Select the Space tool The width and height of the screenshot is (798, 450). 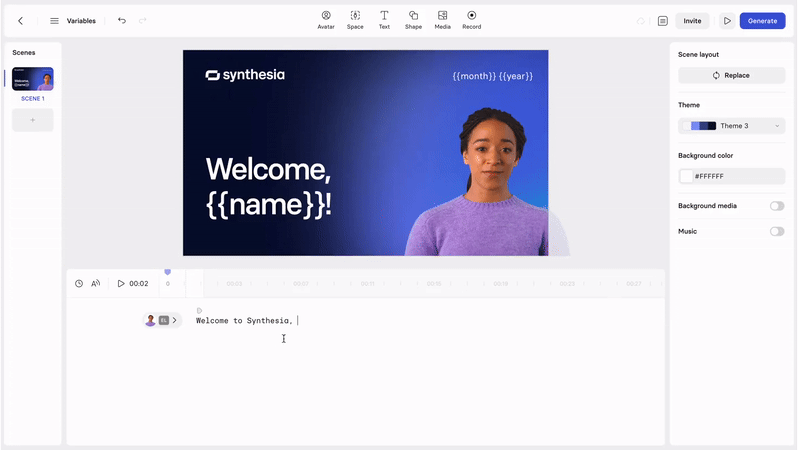(355, 20)
